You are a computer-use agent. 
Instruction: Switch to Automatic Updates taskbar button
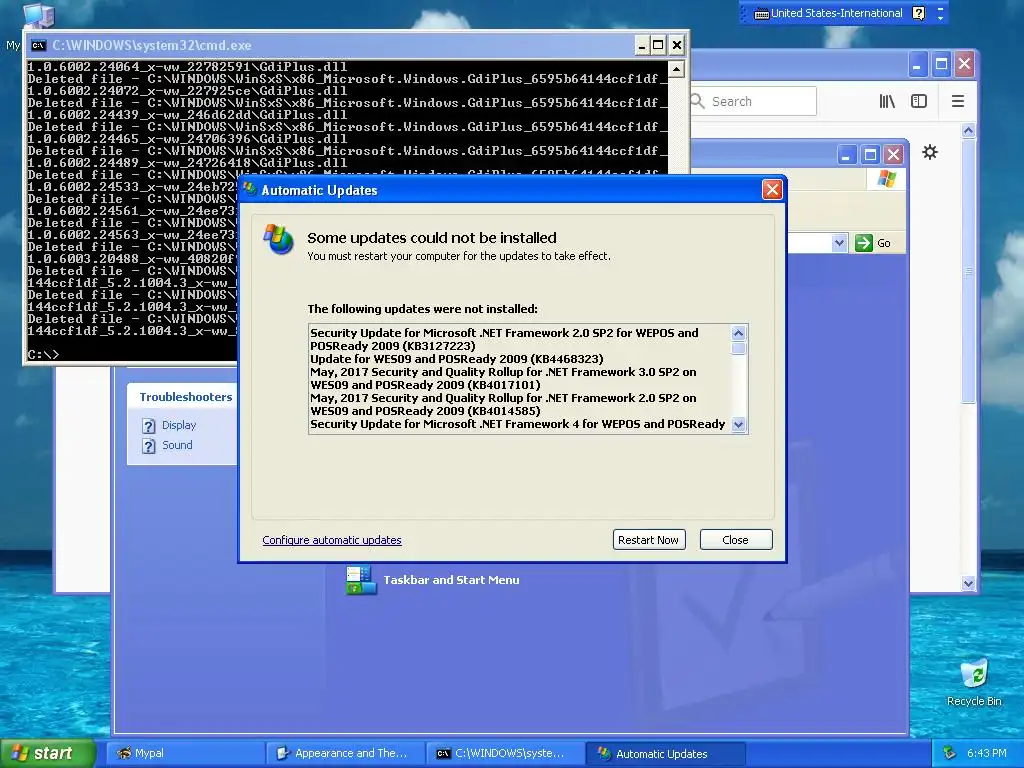665,753
